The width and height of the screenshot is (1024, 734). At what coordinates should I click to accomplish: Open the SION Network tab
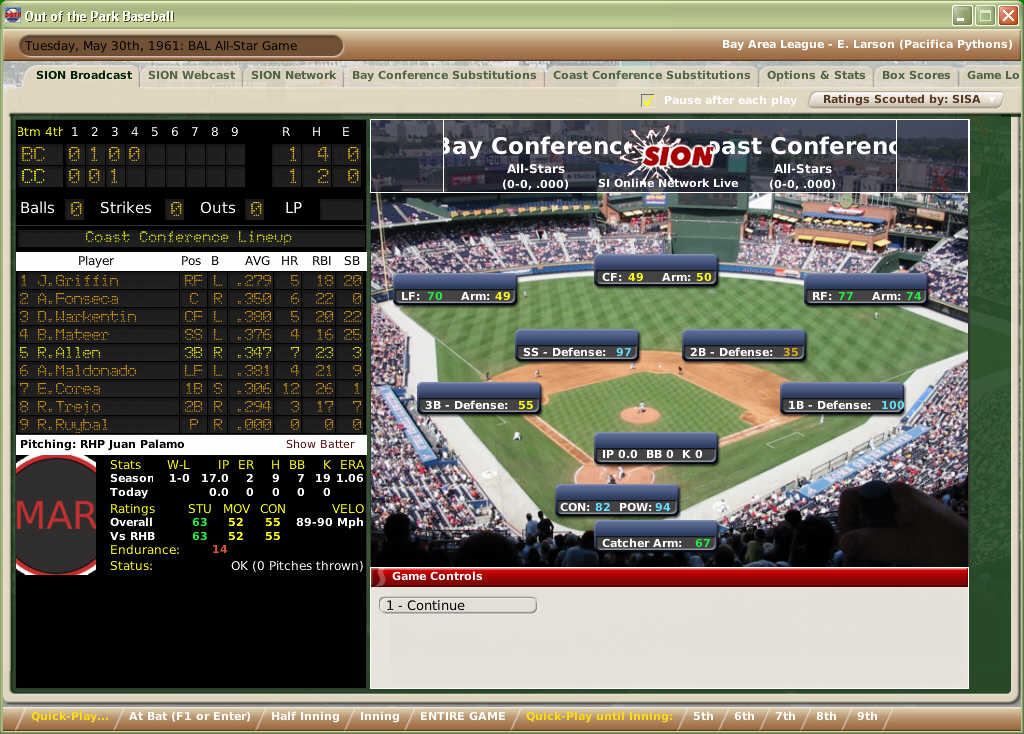pyautogui.click(x=293, y=75)
